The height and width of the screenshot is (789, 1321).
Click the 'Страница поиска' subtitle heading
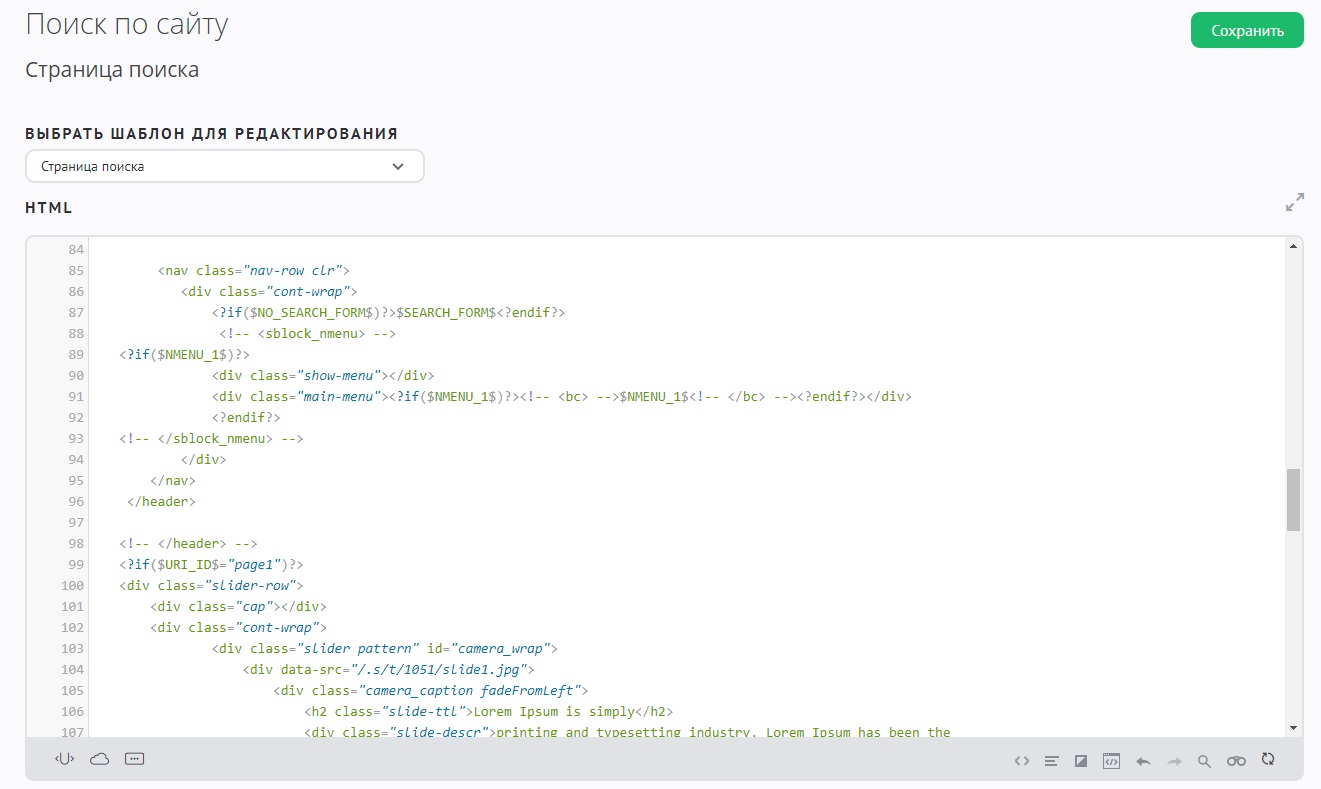tap(112, 70)
